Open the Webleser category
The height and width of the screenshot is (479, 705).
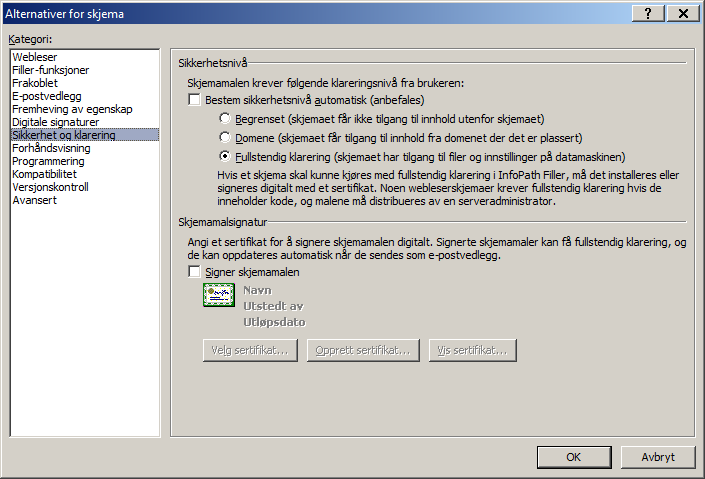(35, 57)
